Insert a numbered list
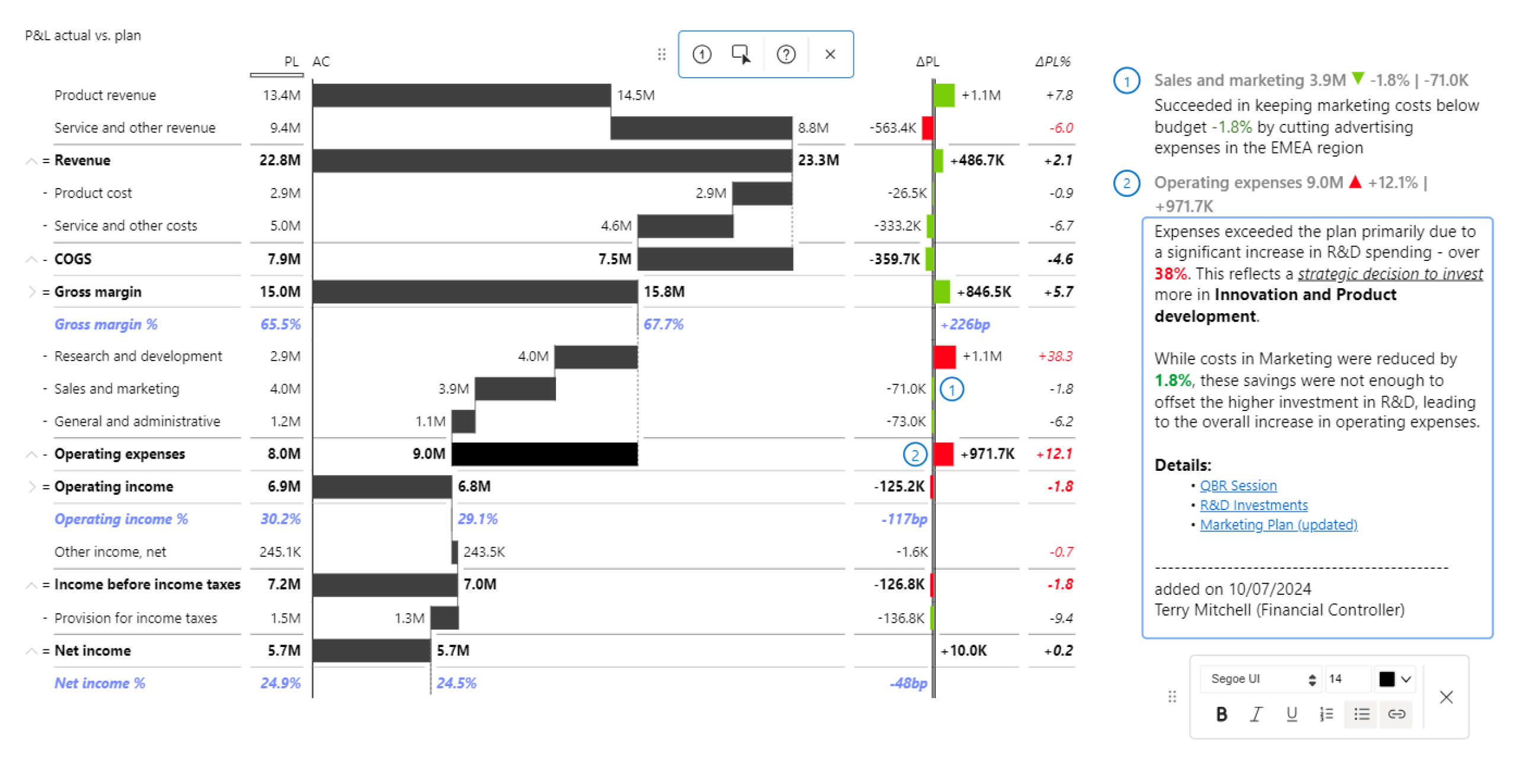The image size is (1519, 784). (x=1326, y=714)
